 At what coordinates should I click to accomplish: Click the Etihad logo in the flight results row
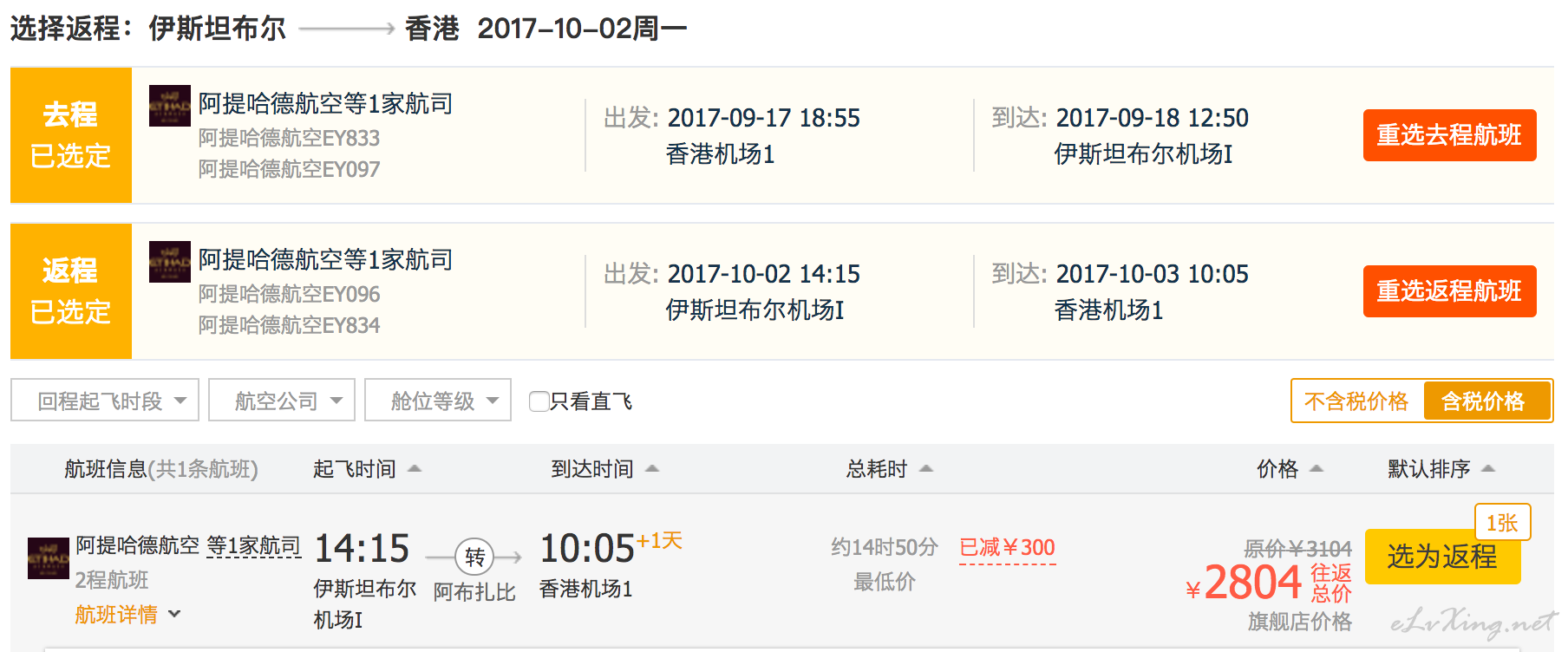49,558
